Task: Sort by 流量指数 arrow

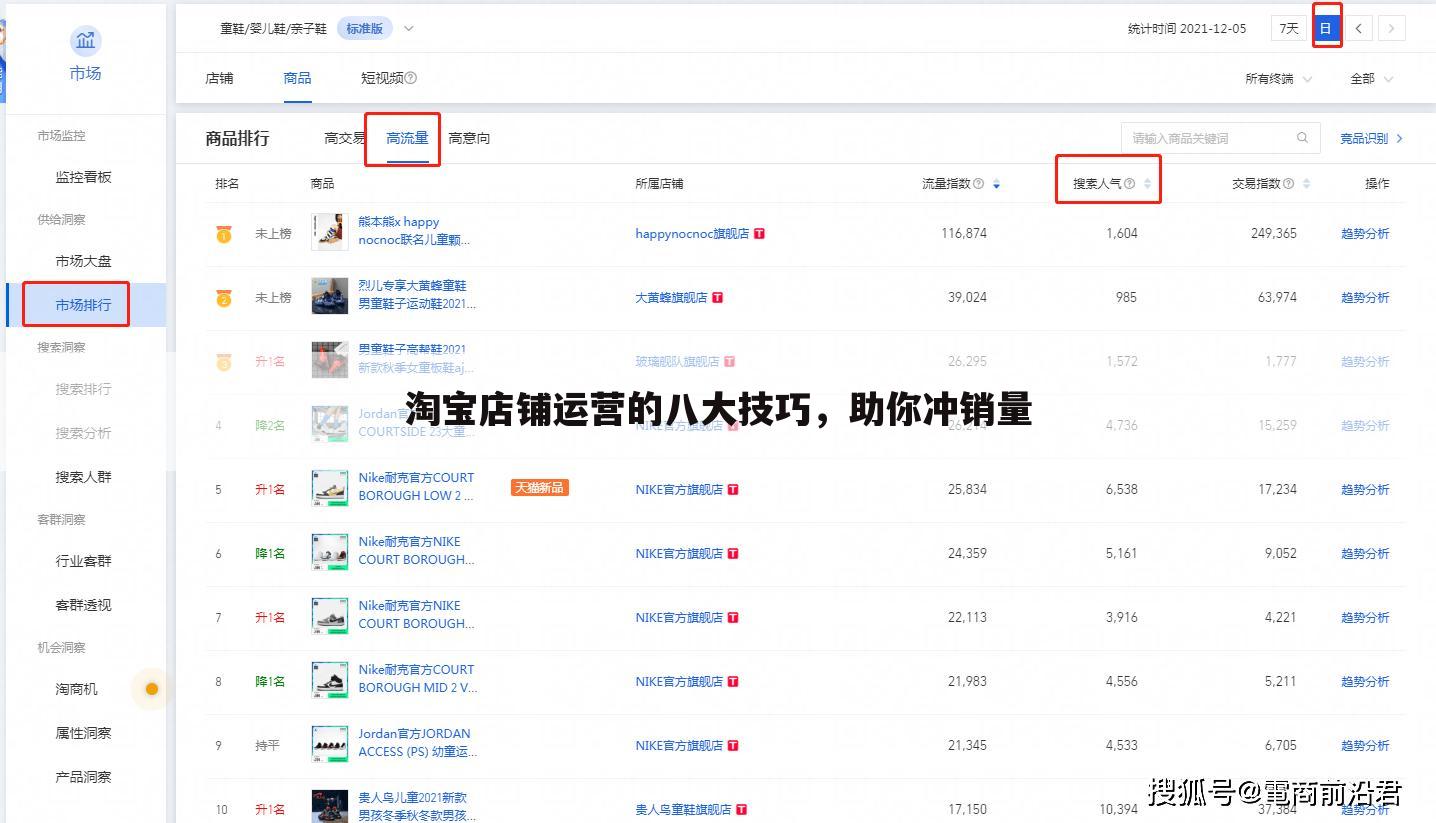Action: pos(996,184)
